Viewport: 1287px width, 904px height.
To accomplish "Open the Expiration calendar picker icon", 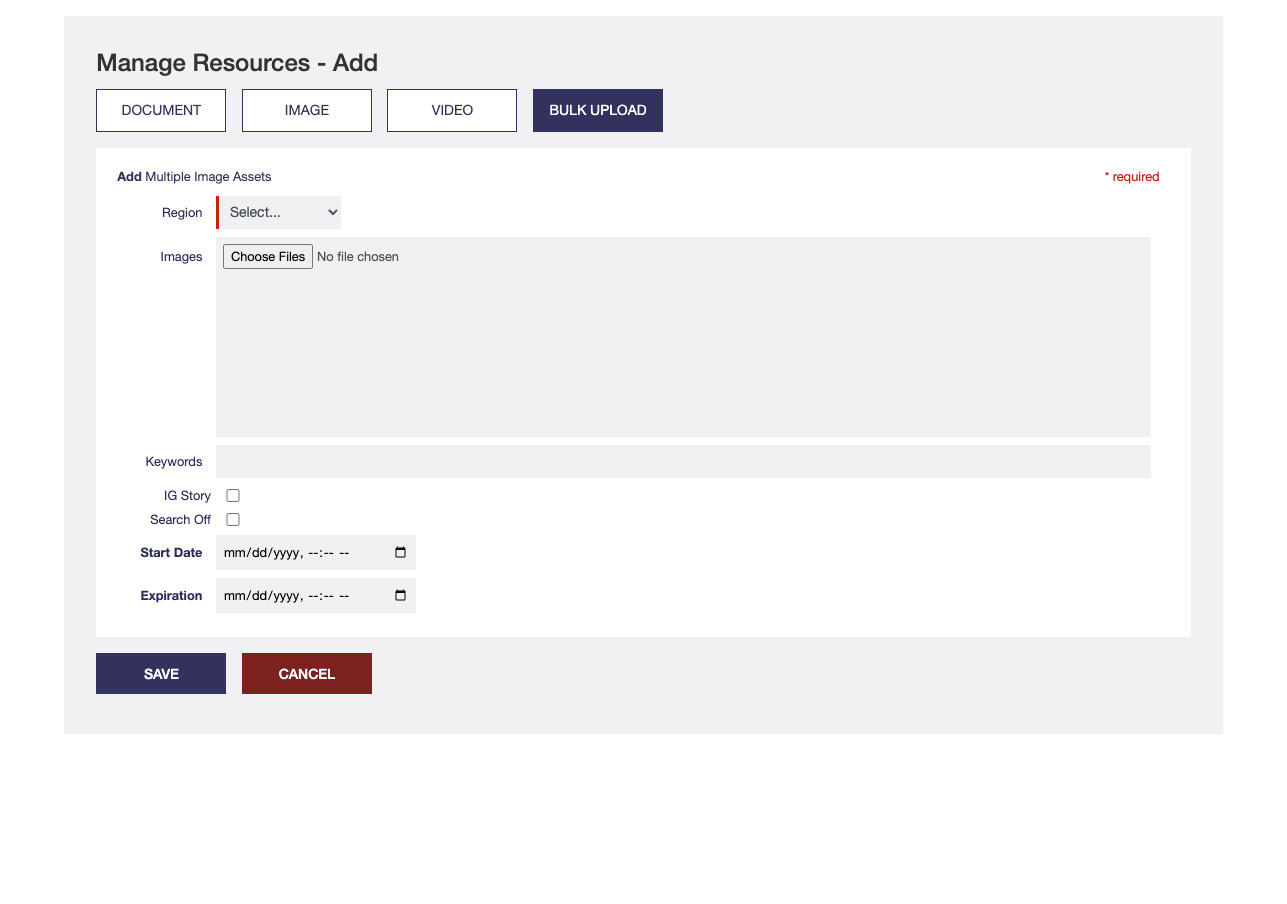I will [x=401, y=596].
